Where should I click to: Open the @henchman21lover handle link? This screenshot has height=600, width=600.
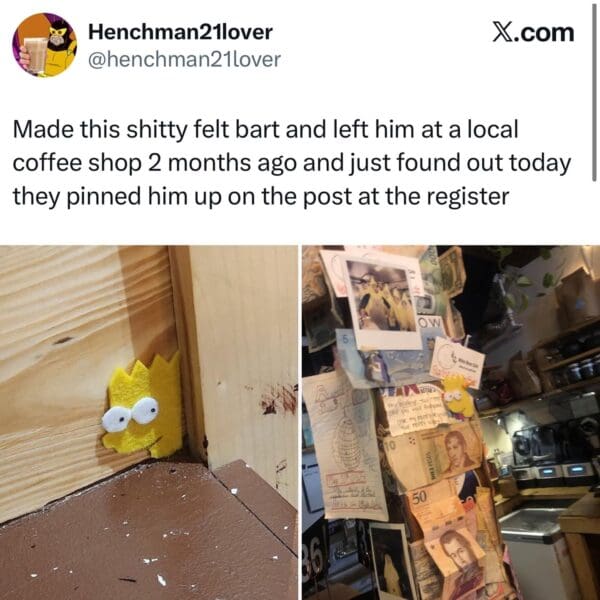tap(184, 59)
